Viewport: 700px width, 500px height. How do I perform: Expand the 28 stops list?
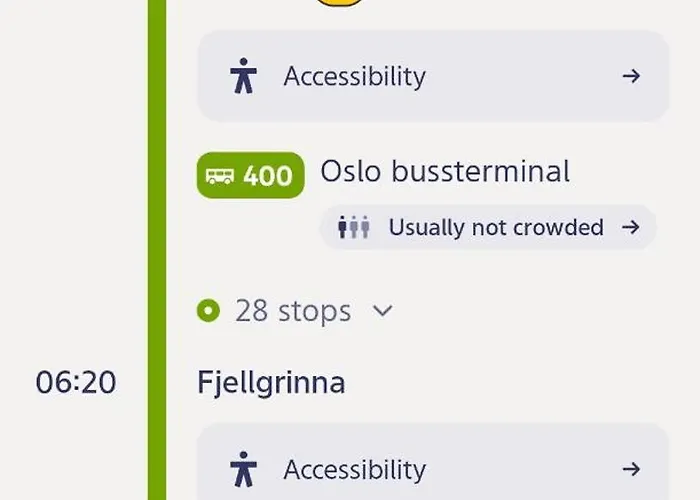[x=293, y=311]
